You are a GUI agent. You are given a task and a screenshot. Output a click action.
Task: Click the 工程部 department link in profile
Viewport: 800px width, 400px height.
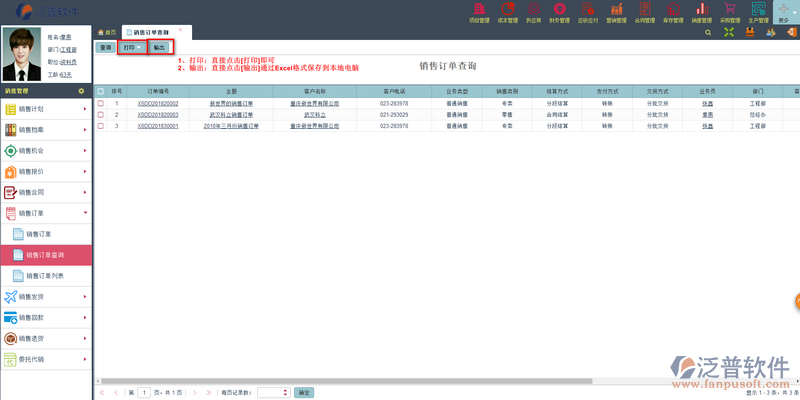coord(68,50)
